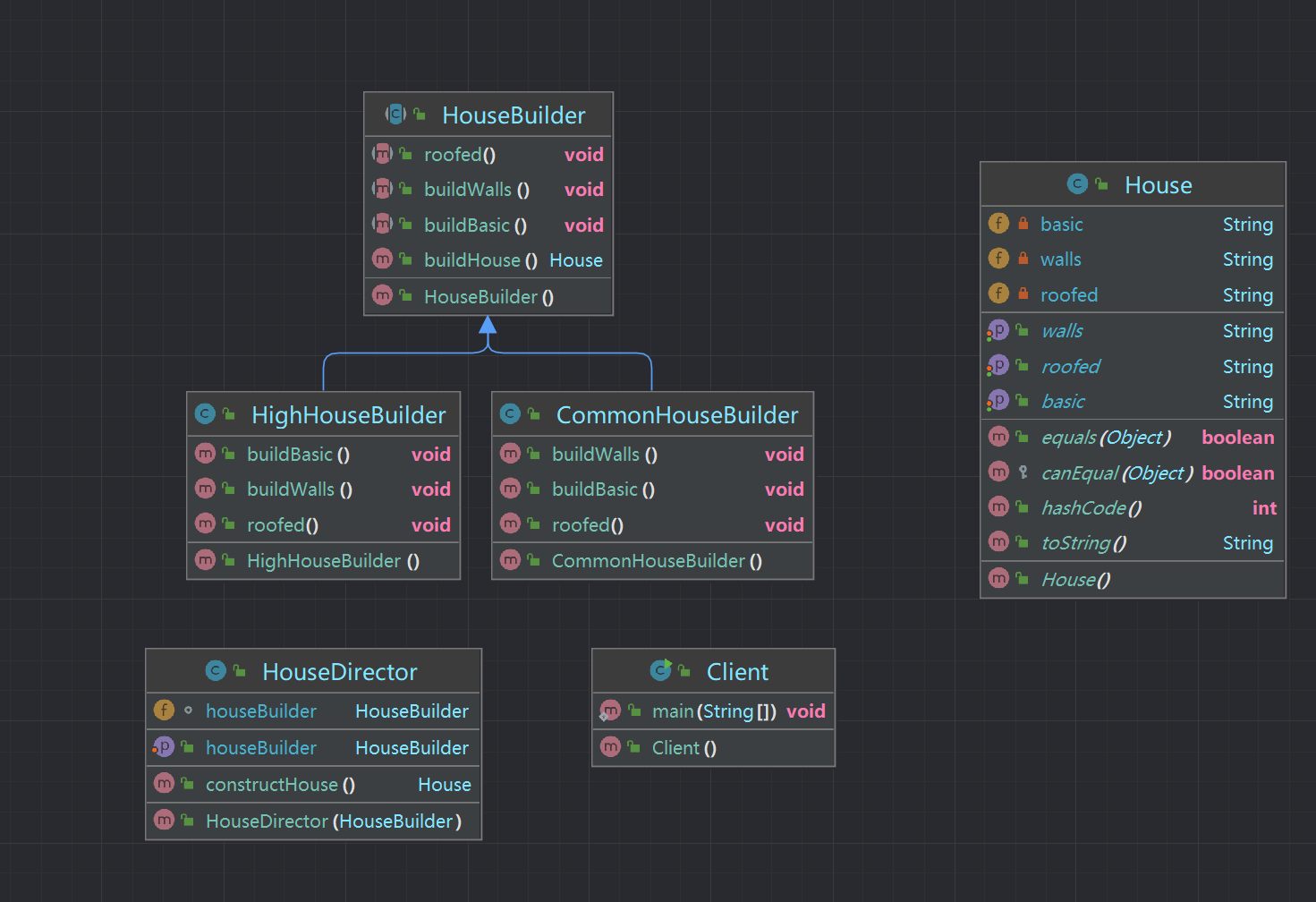The height and width of the screenshot is (902, 1316).
Task: Select the CommonHouseBuilder class header
Action: pos(676,415)
